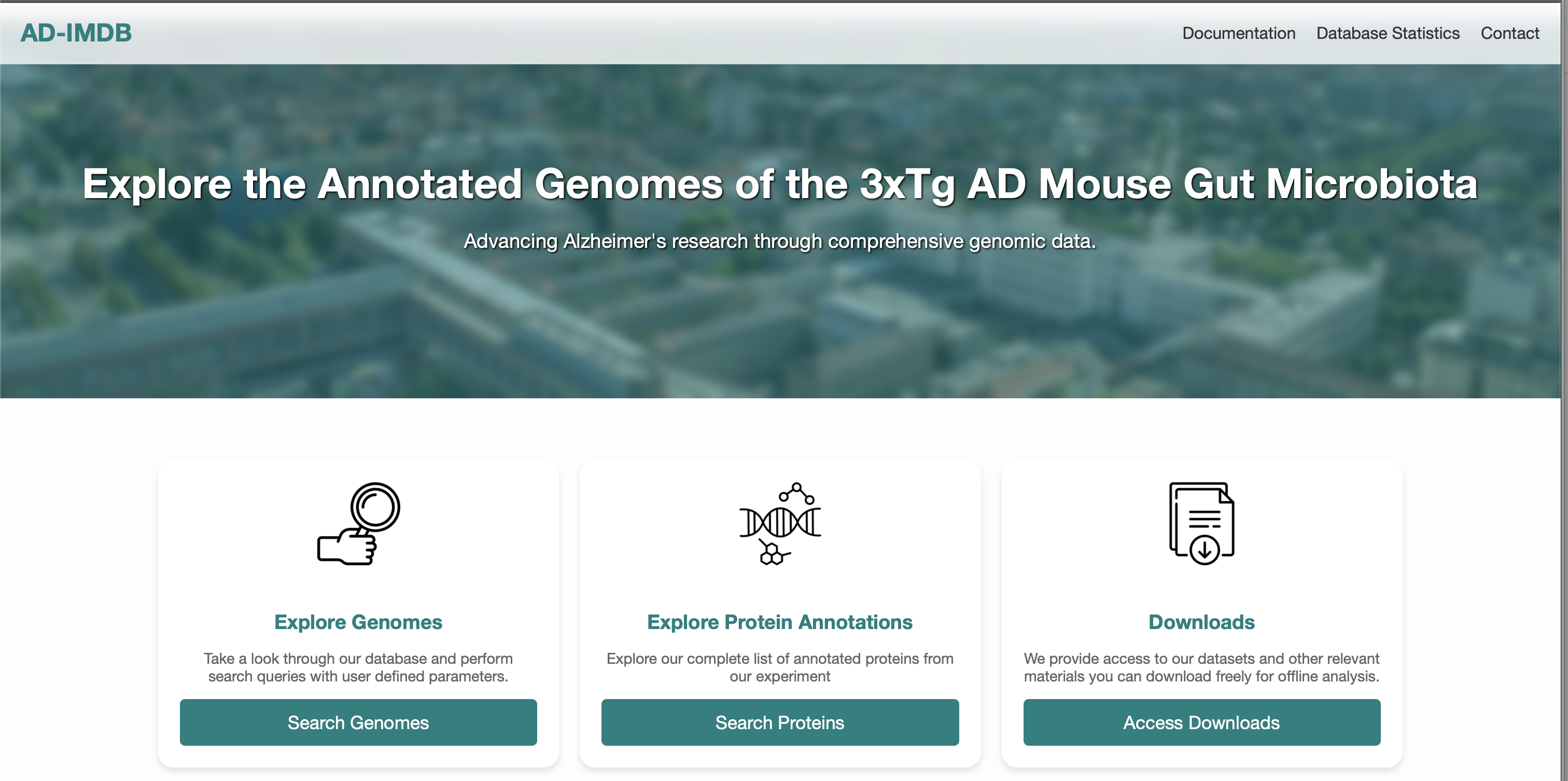Click the Explore Protein Annotations heading
The height and width of the screenshot is (781, 1568).
click(780, 622)
